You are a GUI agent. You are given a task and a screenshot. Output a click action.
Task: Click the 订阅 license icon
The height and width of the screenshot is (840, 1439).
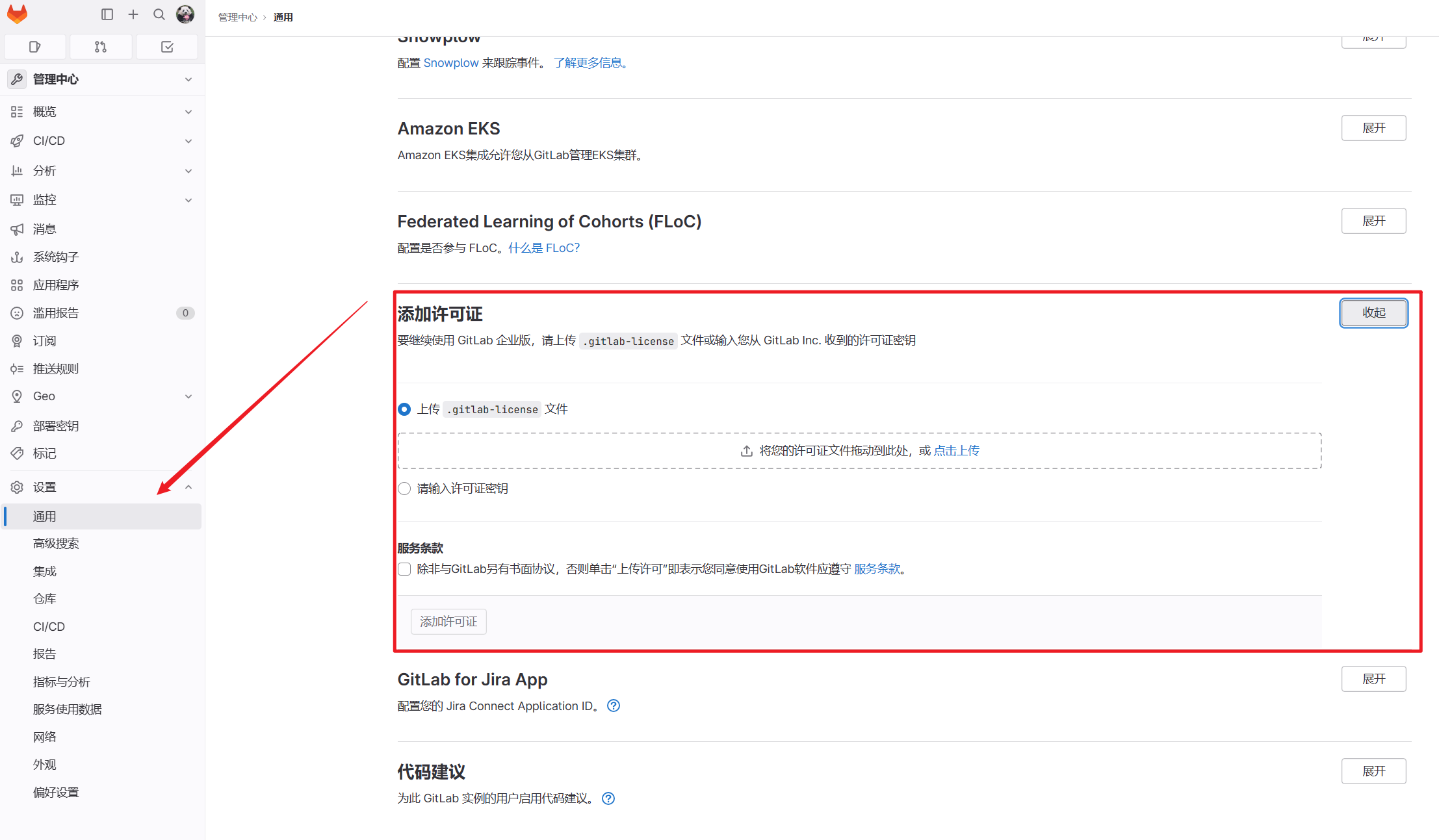click(17, 341)
